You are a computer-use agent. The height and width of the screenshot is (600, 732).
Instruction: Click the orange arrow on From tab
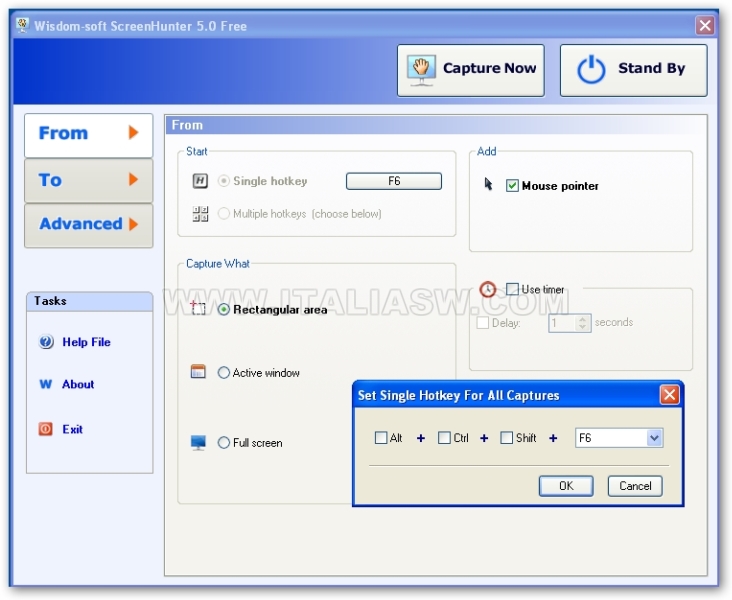(134, 133)
